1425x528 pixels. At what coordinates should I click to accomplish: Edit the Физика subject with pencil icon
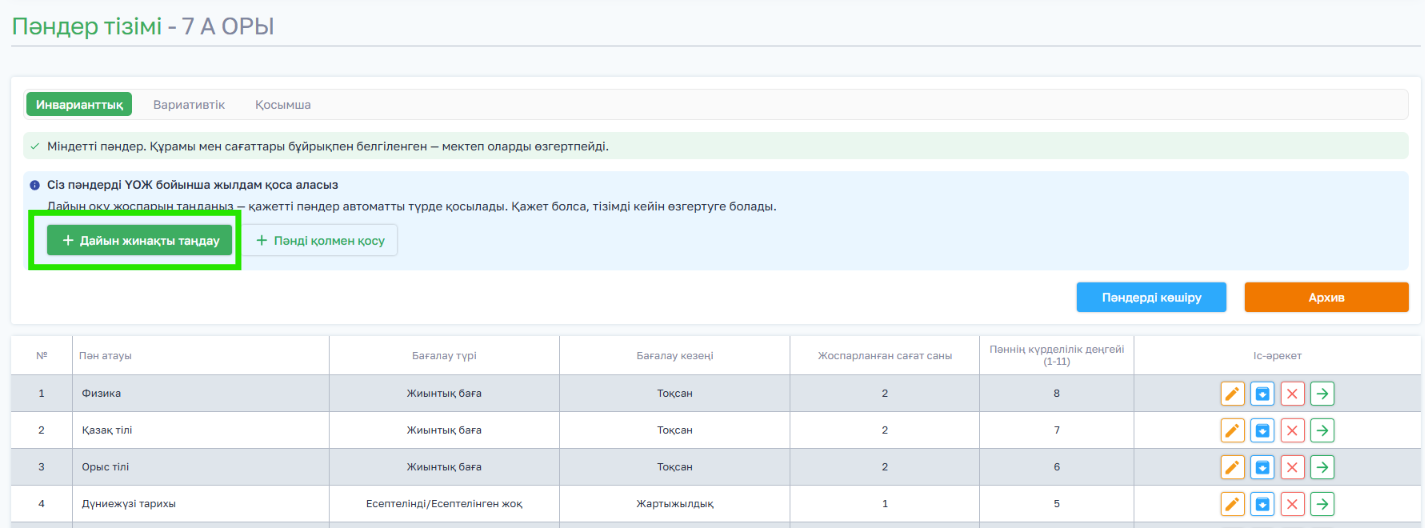(x=1233, y=393)
